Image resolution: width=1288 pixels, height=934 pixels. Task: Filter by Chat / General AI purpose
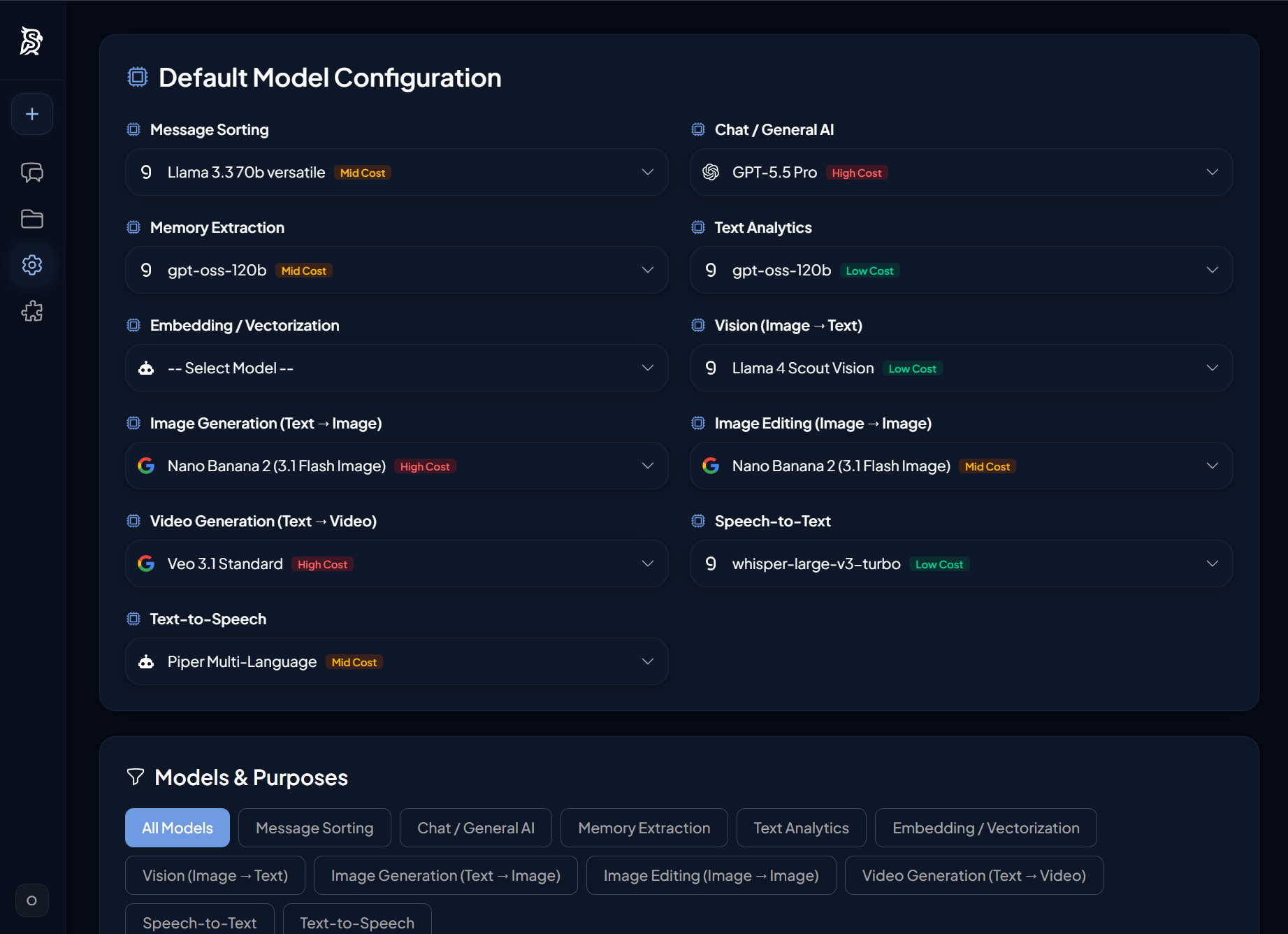(476, 828)
